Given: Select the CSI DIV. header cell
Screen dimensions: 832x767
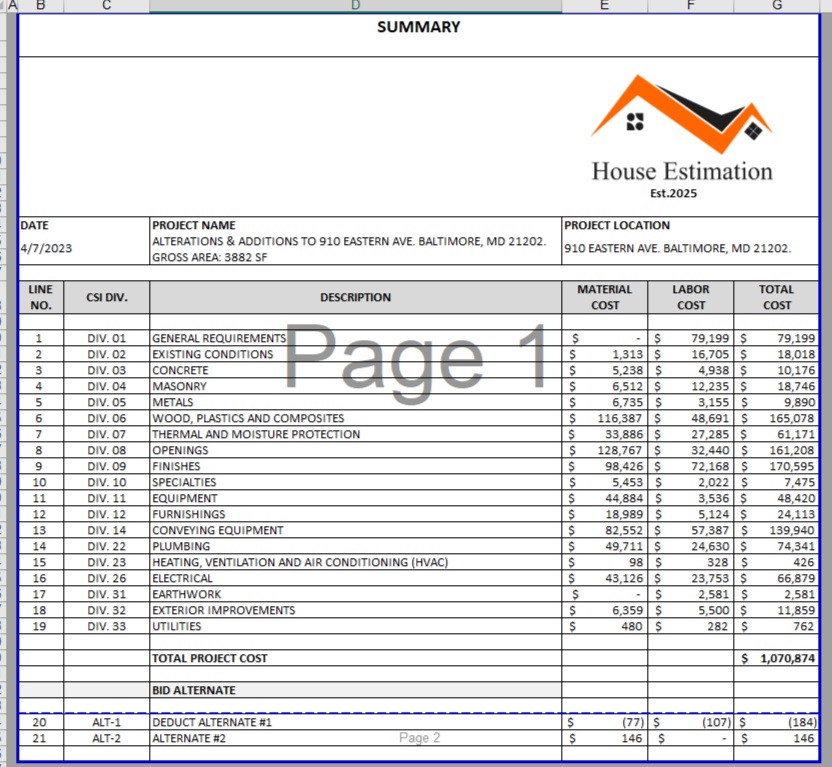Looking at the screenshot, I should [106, 297].
